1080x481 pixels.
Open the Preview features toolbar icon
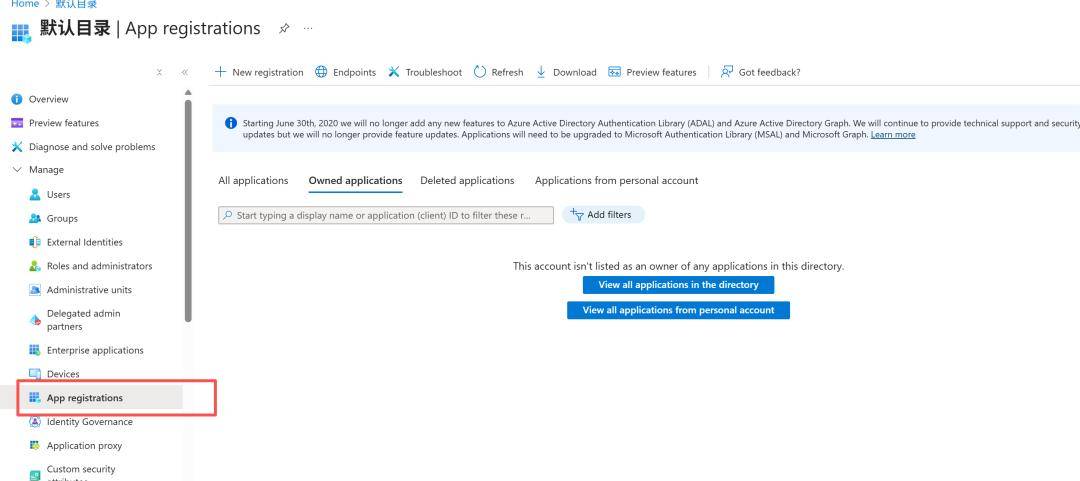click(x=614, y=72)
